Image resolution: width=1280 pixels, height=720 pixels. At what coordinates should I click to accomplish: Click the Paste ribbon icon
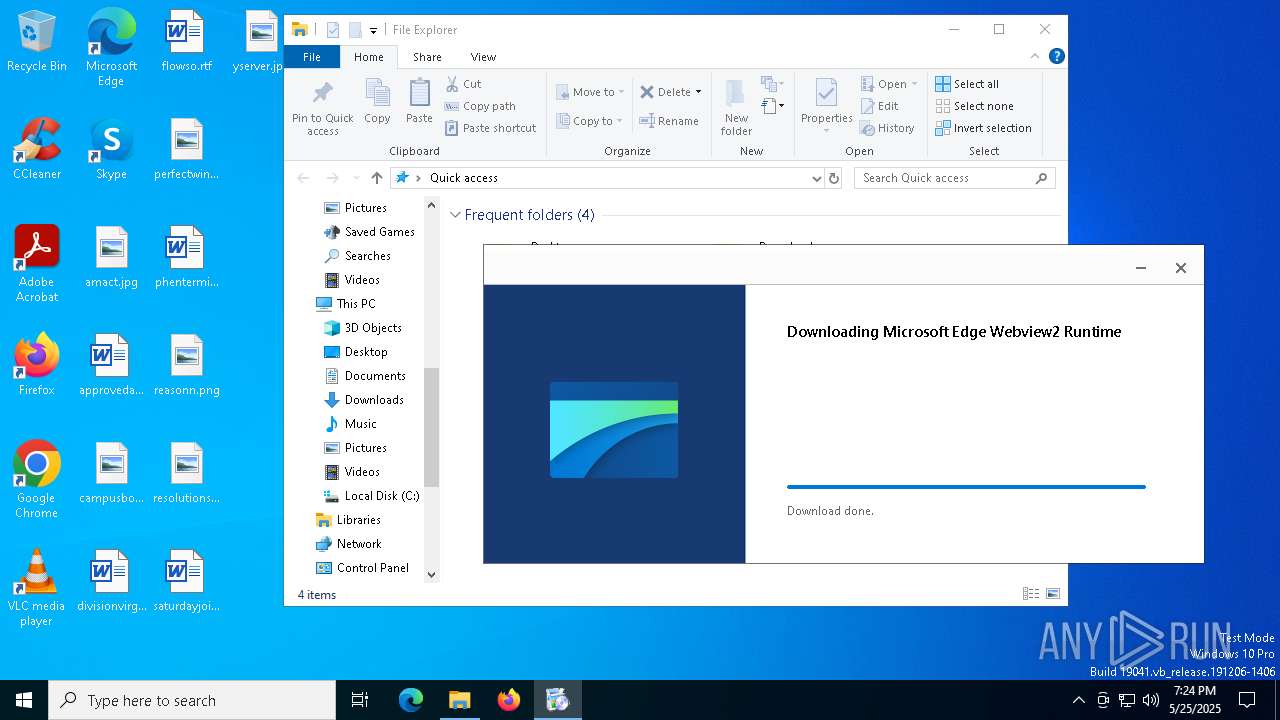point(419,102)
